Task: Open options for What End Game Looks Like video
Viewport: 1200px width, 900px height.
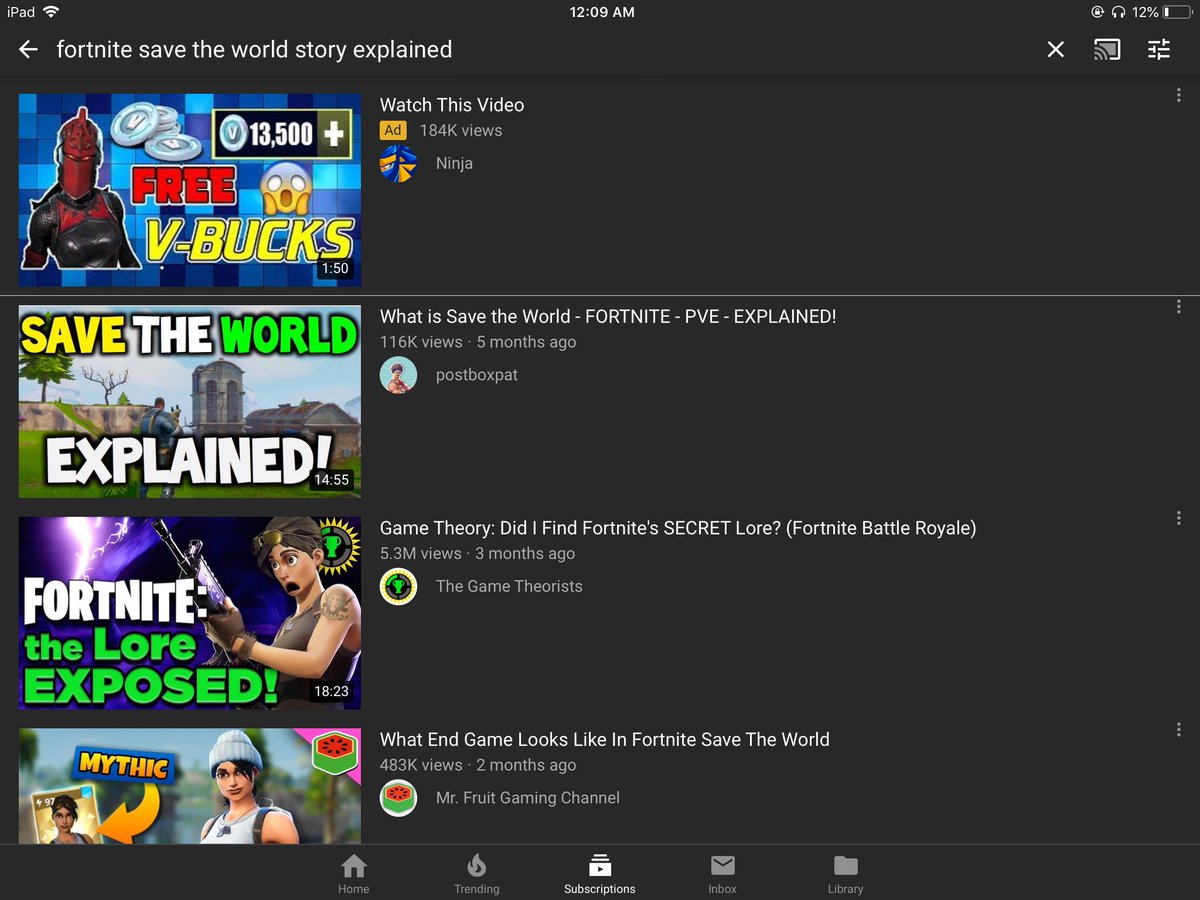Action: click(x=1179, y=730)
